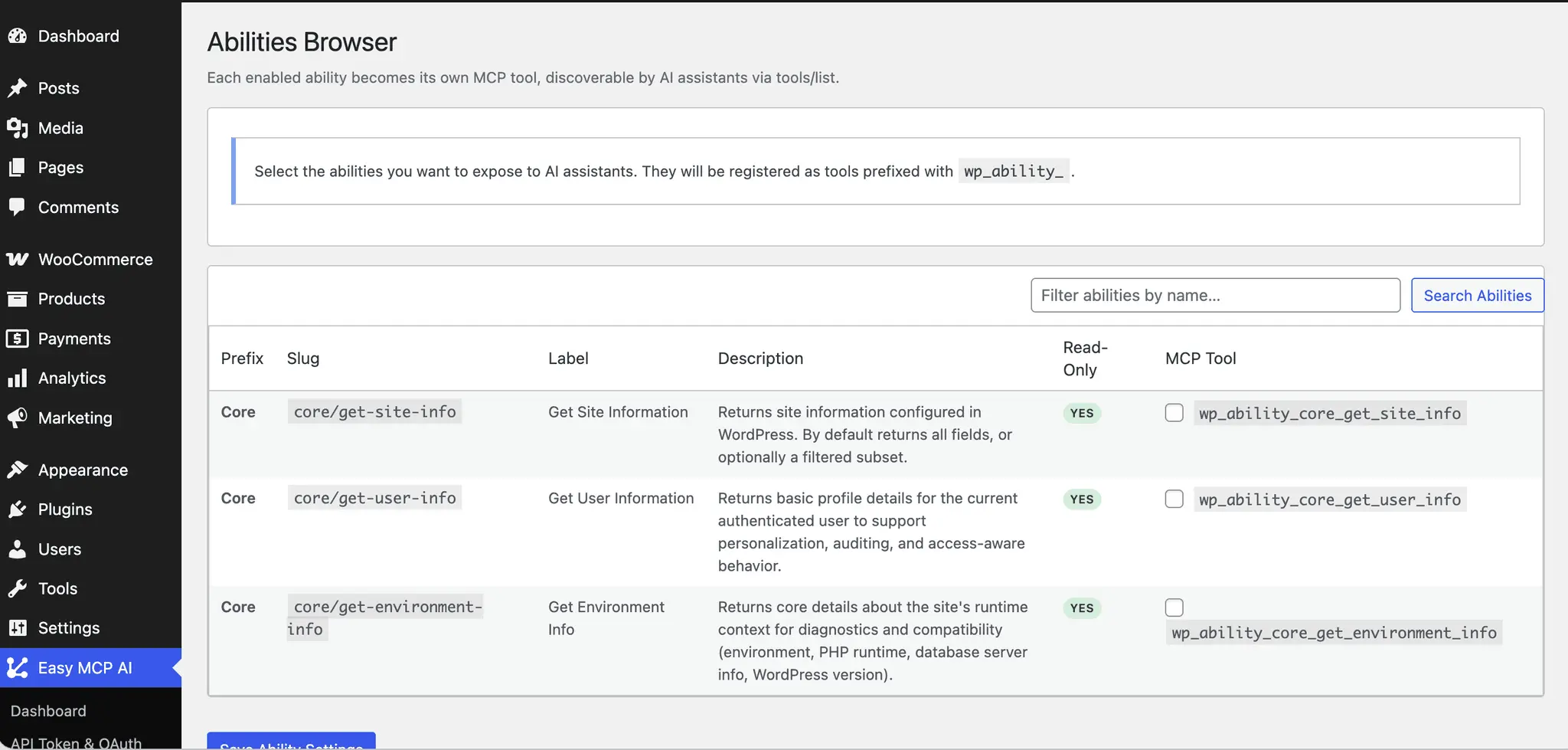
Task: Open the Easy MCP AI Dashboard submenu link
Action: click(48, 711)
